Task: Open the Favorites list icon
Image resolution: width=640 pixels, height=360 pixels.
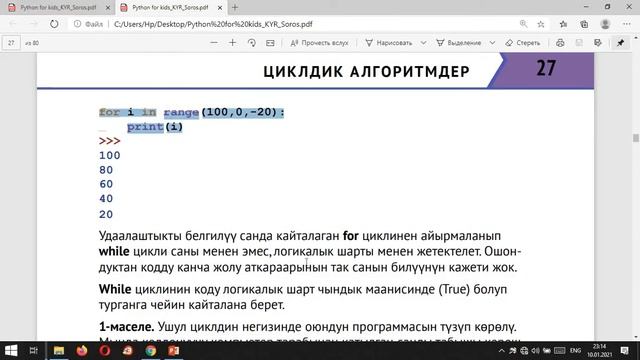Action: click(x=564, y=24)
